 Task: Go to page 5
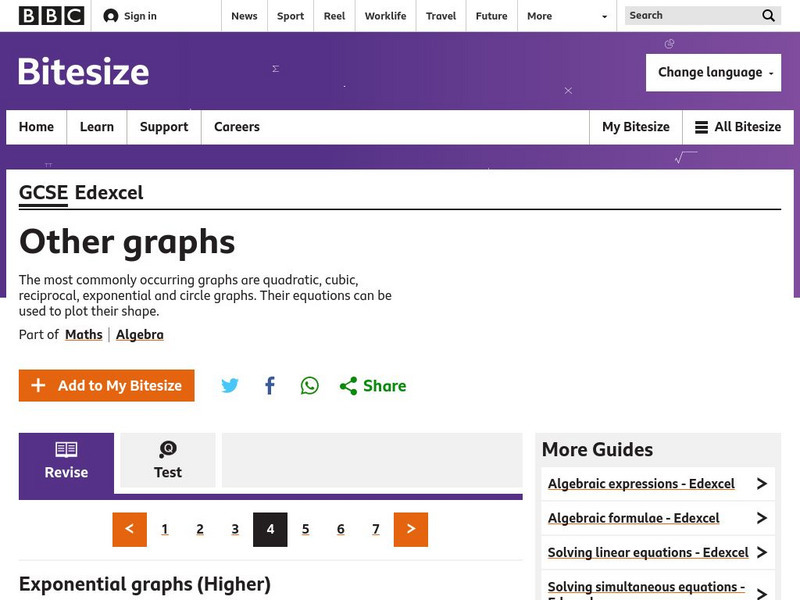[x=306, y=529]
